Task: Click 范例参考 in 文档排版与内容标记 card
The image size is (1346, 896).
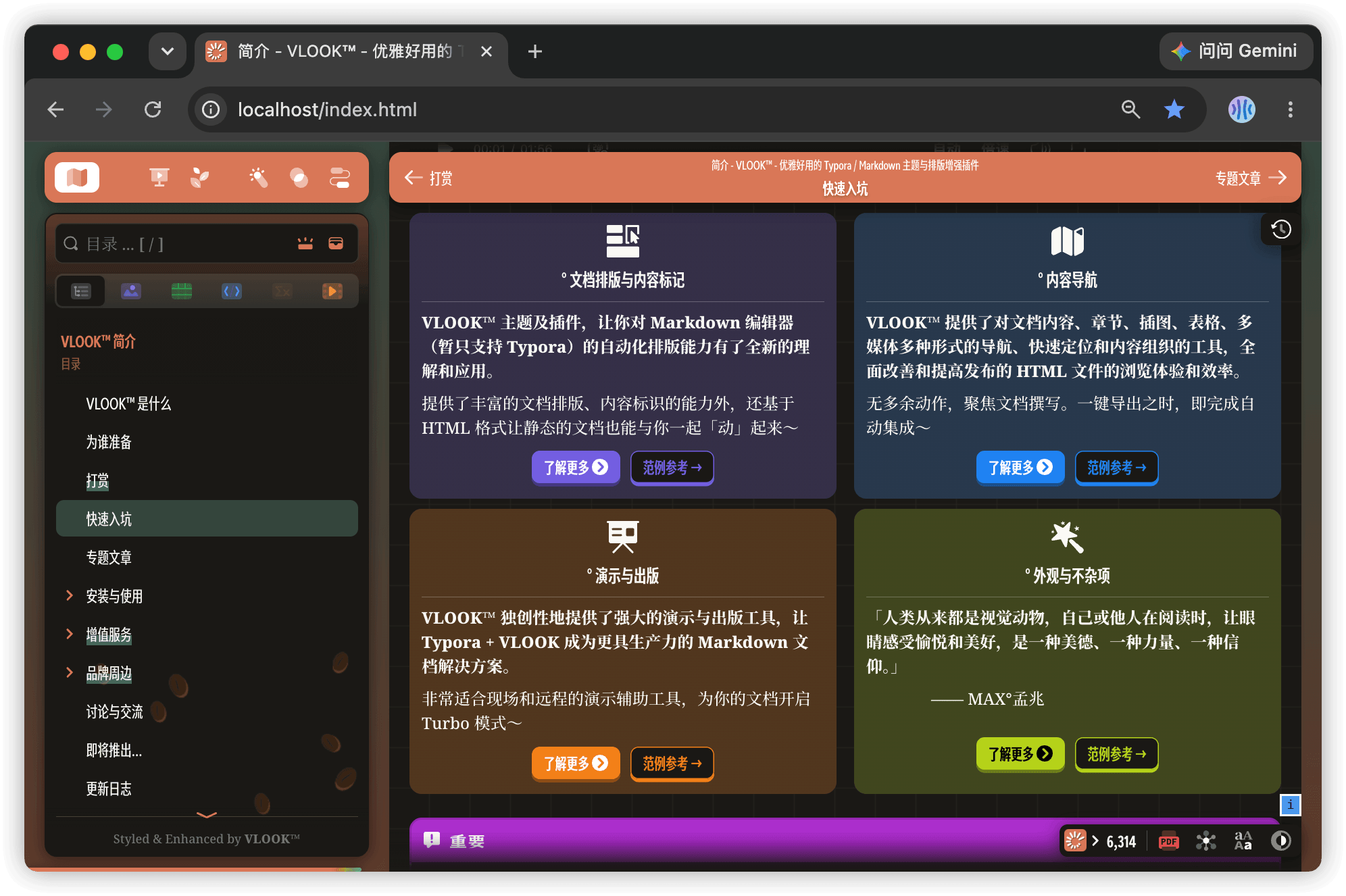Action: click(672, 468)
